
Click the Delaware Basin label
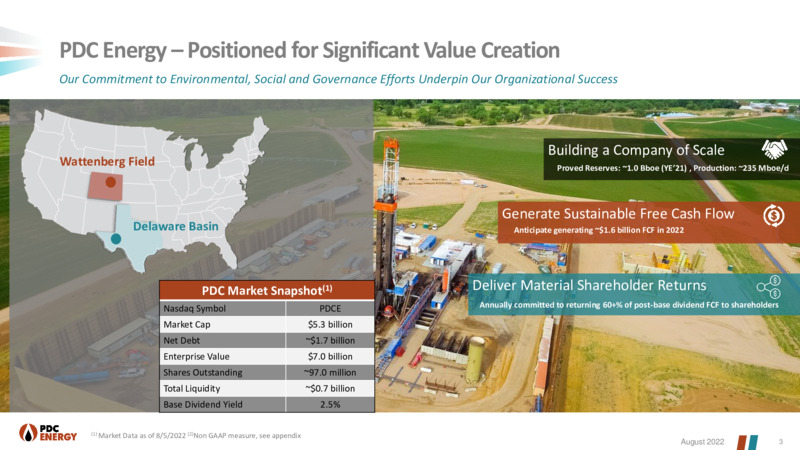[176, 226]
